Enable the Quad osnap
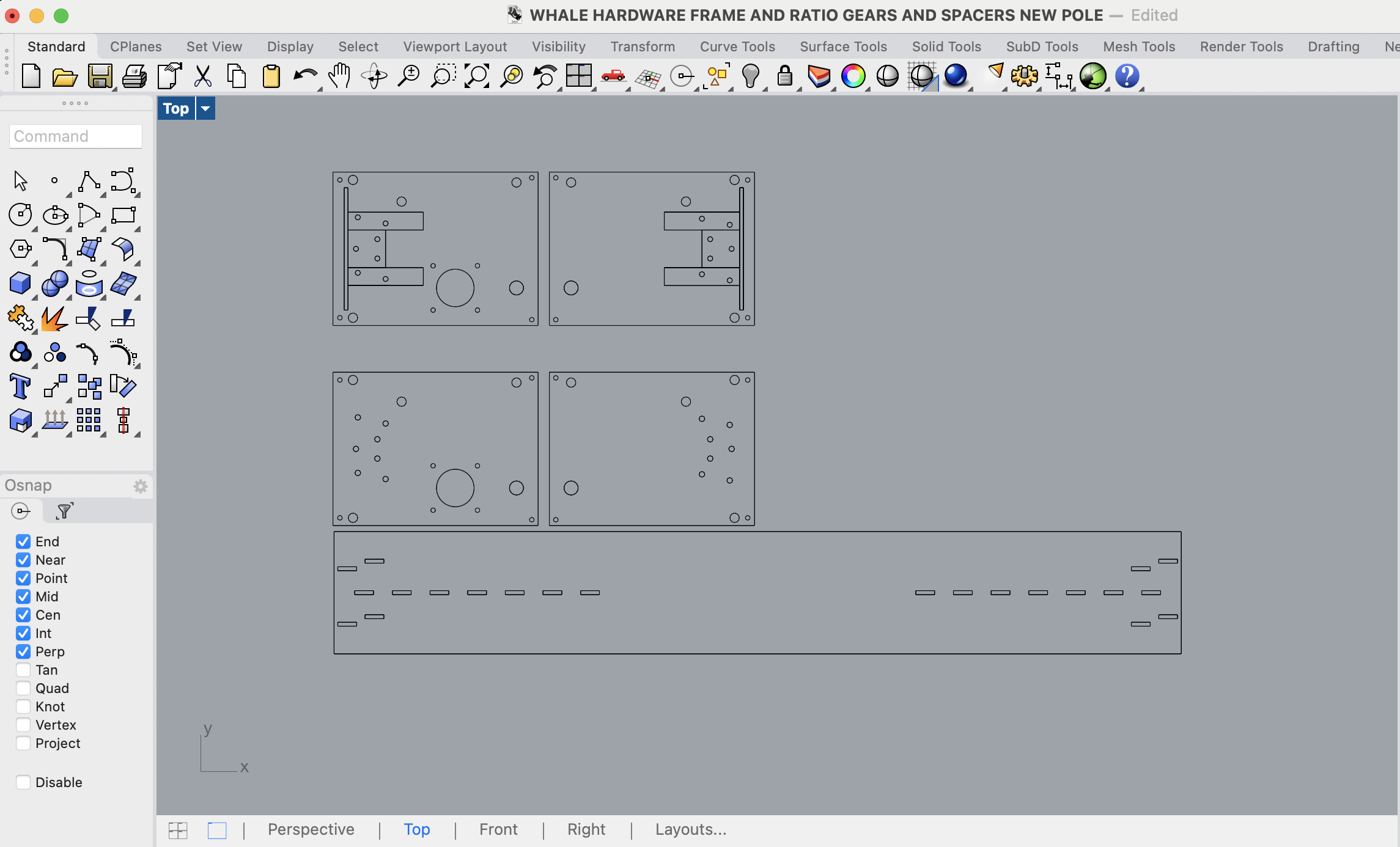Screen dimensions: 1400x847 click(23, 688)
